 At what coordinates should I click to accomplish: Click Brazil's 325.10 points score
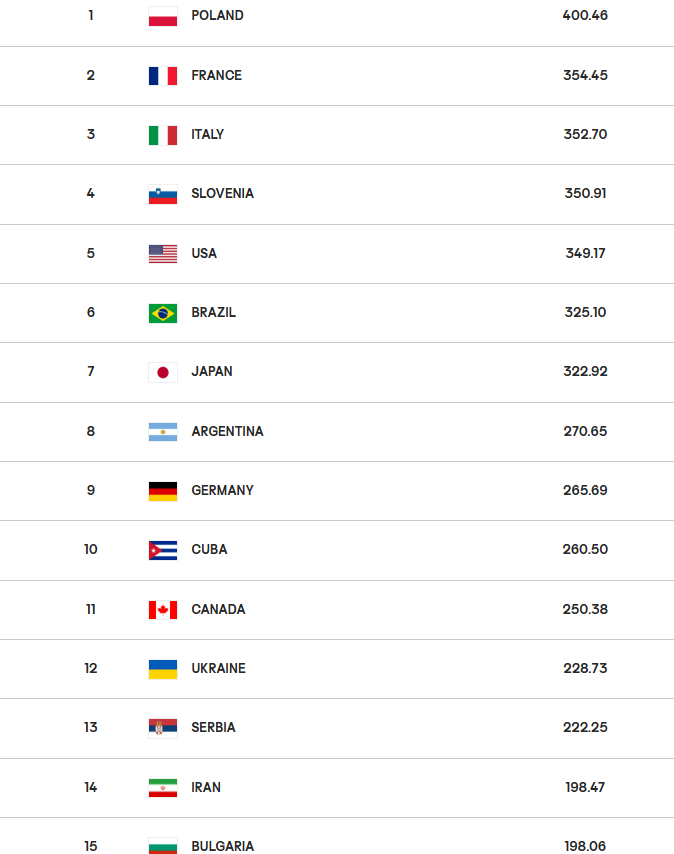tap(585, 313)
